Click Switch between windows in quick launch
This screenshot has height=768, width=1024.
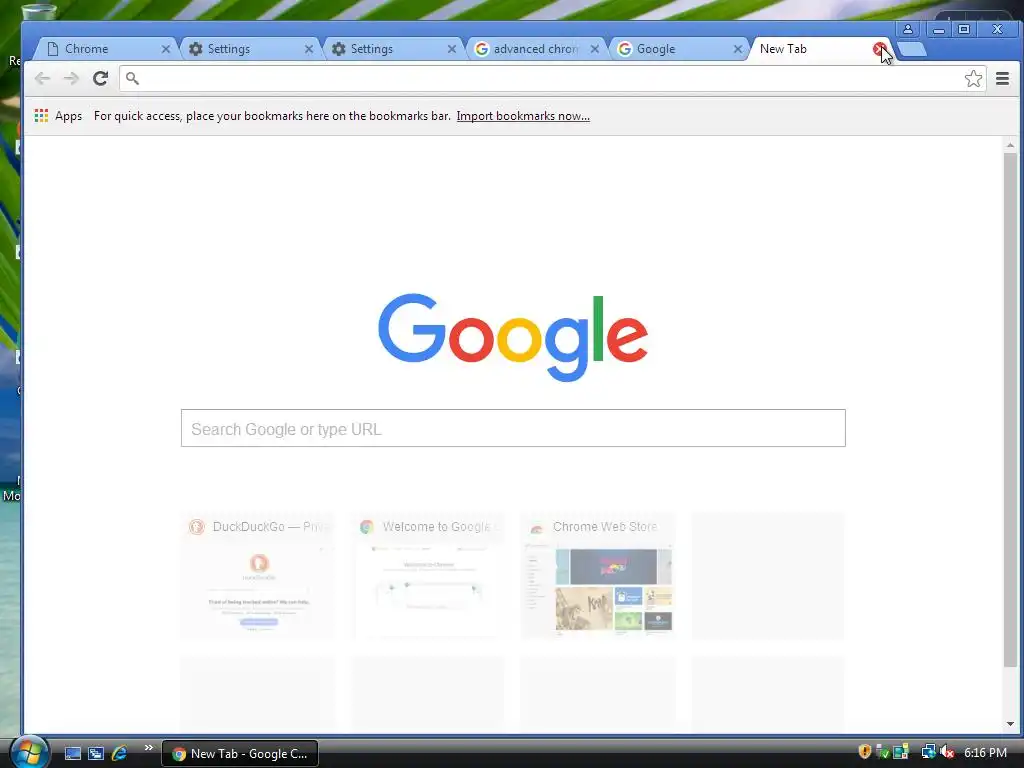pos(96,753)
